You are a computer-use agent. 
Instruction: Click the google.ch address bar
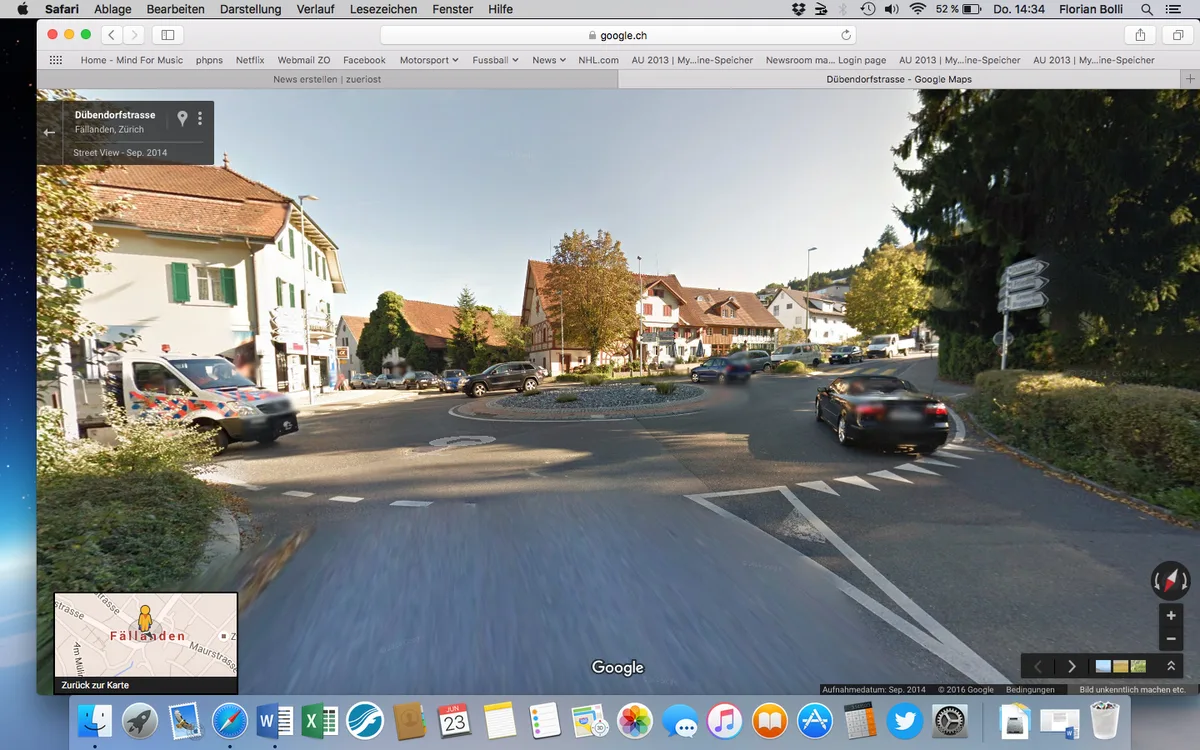pyautogui.click(x=620, y=35)
